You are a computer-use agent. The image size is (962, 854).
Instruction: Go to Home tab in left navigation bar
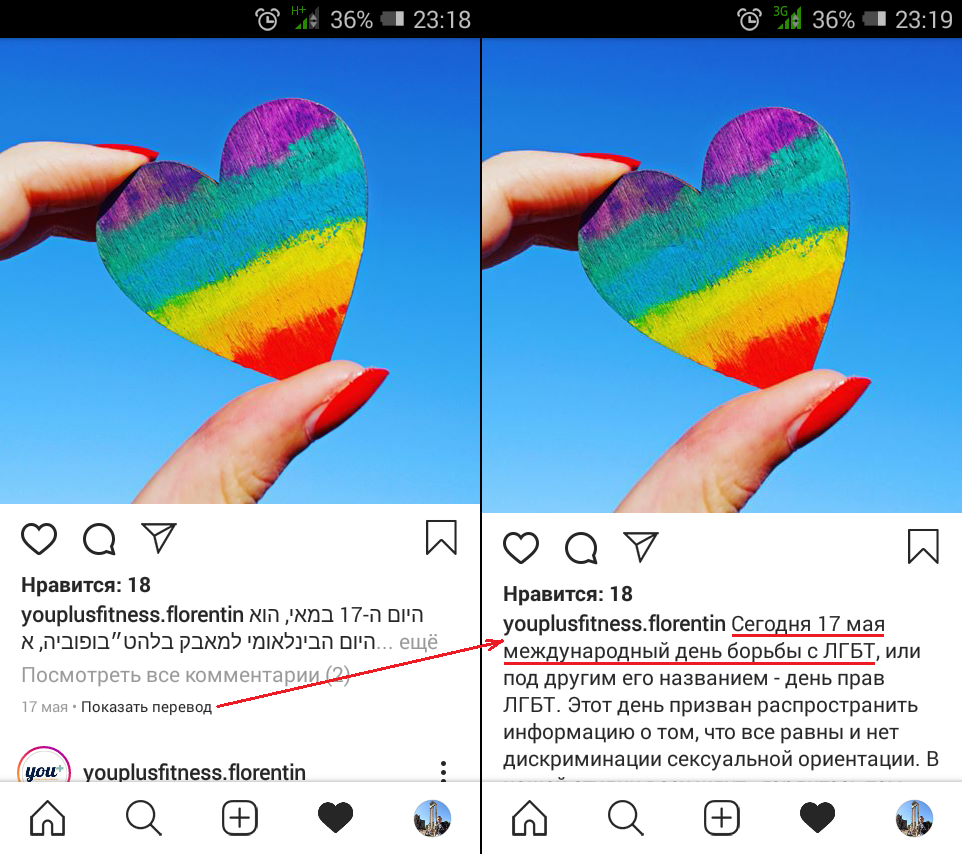pos(47,818)
